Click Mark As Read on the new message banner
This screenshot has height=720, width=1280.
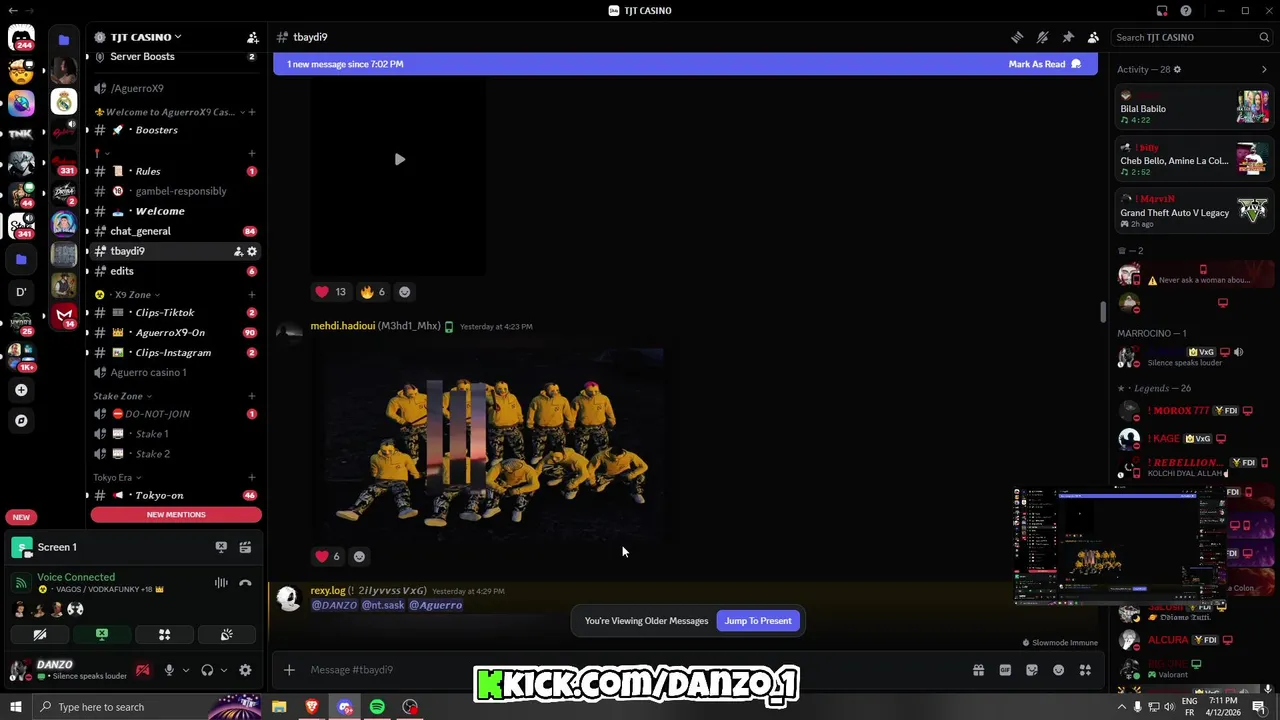1044,64
